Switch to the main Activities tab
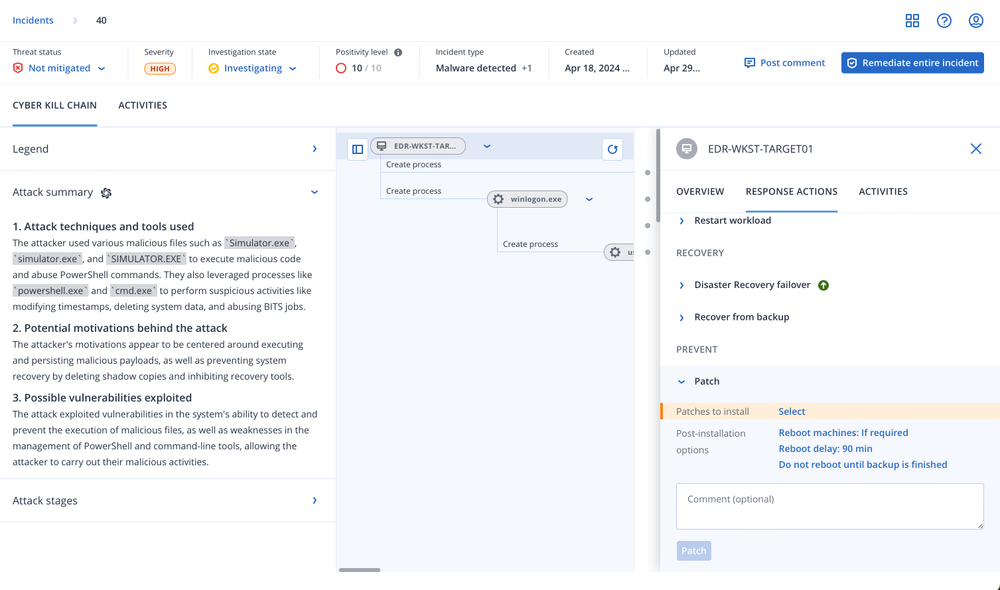Image resolution: width=1000 pixels, height=590 pixels. coord(143,105)
